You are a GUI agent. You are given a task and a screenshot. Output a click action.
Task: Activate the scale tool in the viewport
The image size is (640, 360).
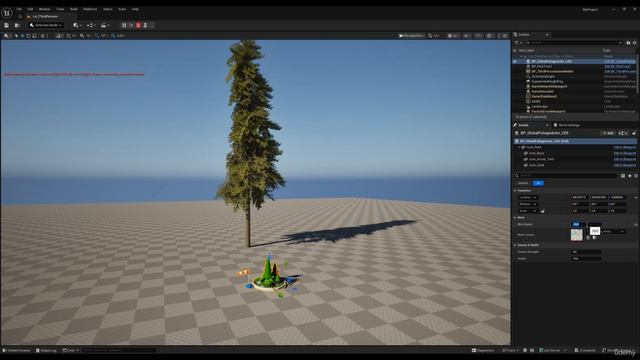point(34,36)
